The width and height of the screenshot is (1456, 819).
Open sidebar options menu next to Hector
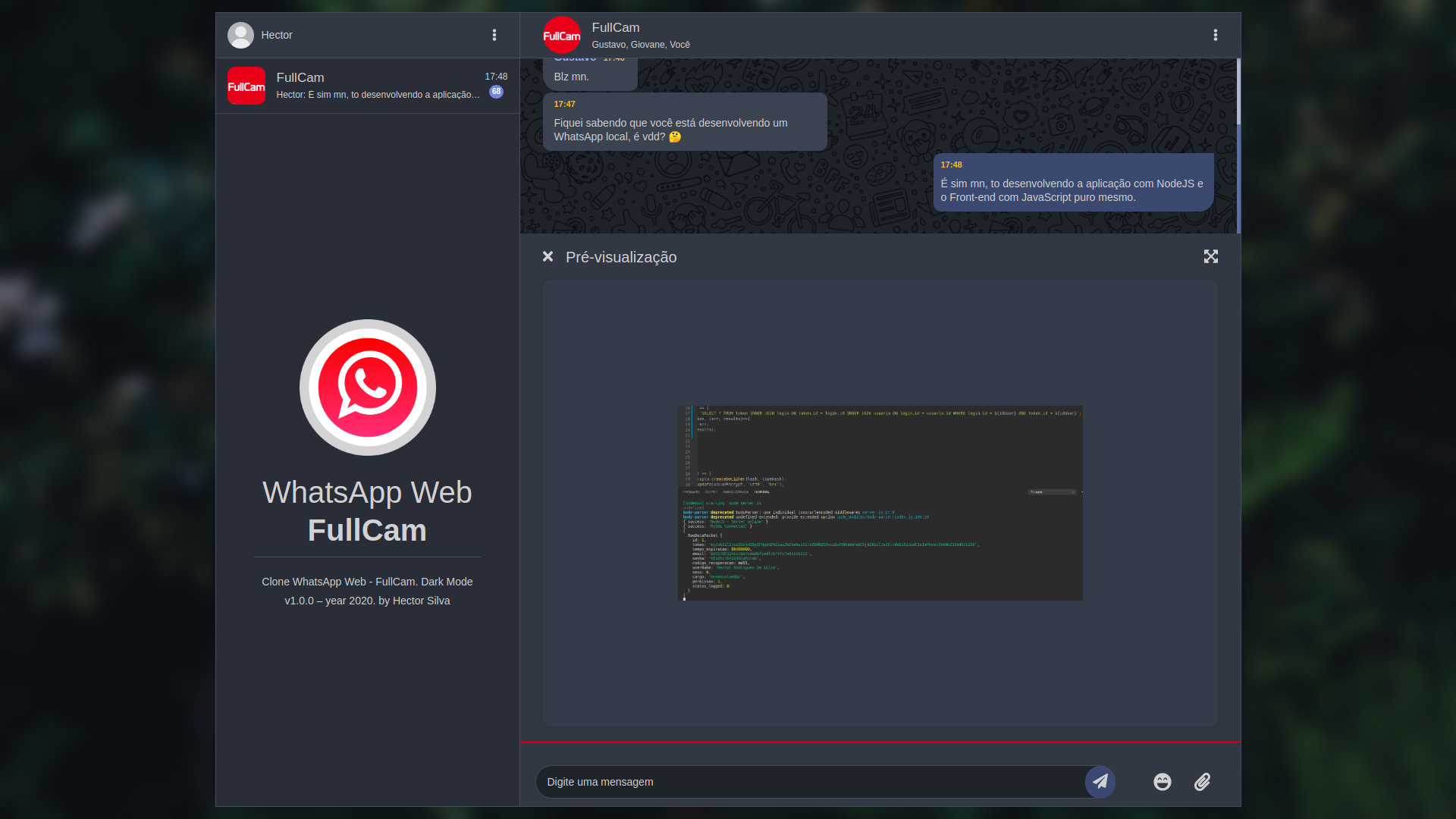tap(494, 35)
